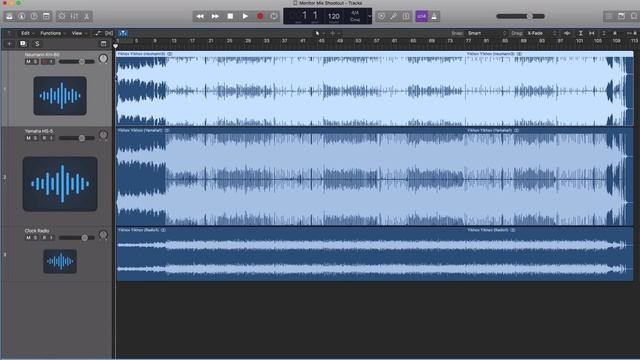Solo the Clock Radio track
This screenshot has width=640, height=360.
tap(36, 238)
